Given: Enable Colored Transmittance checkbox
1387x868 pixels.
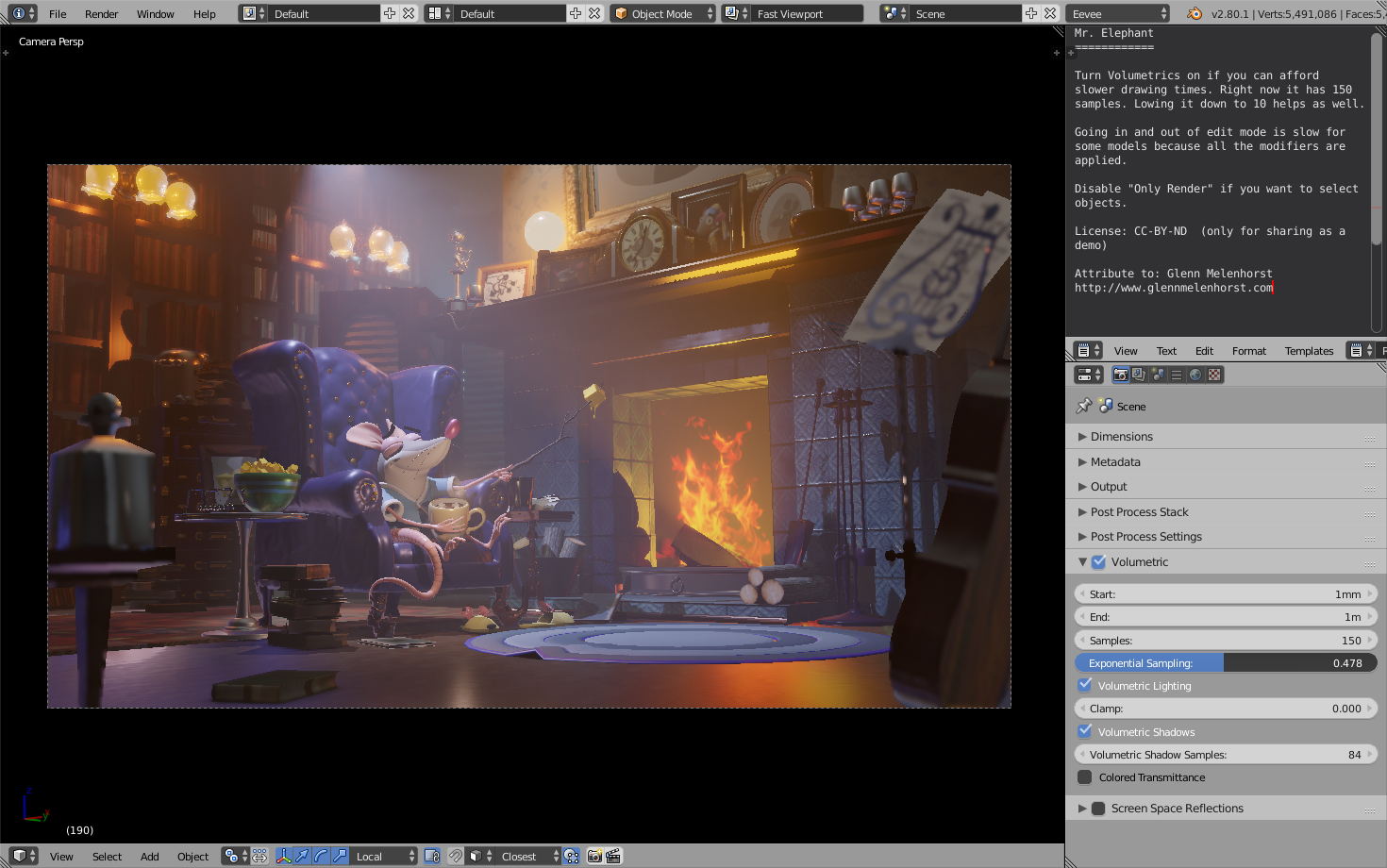Looking at the screenshot, I should pyautogui.click(x=1085, y=777).
